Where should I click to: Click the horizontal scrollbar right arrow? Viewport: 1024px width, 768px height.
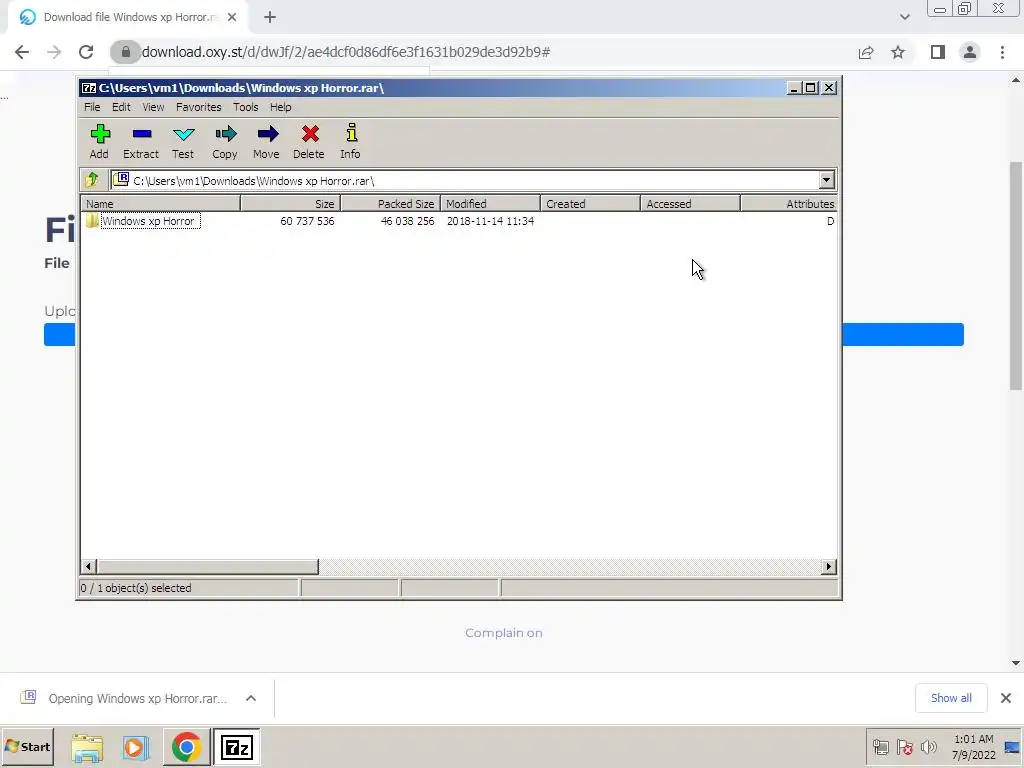click(829, 566)
